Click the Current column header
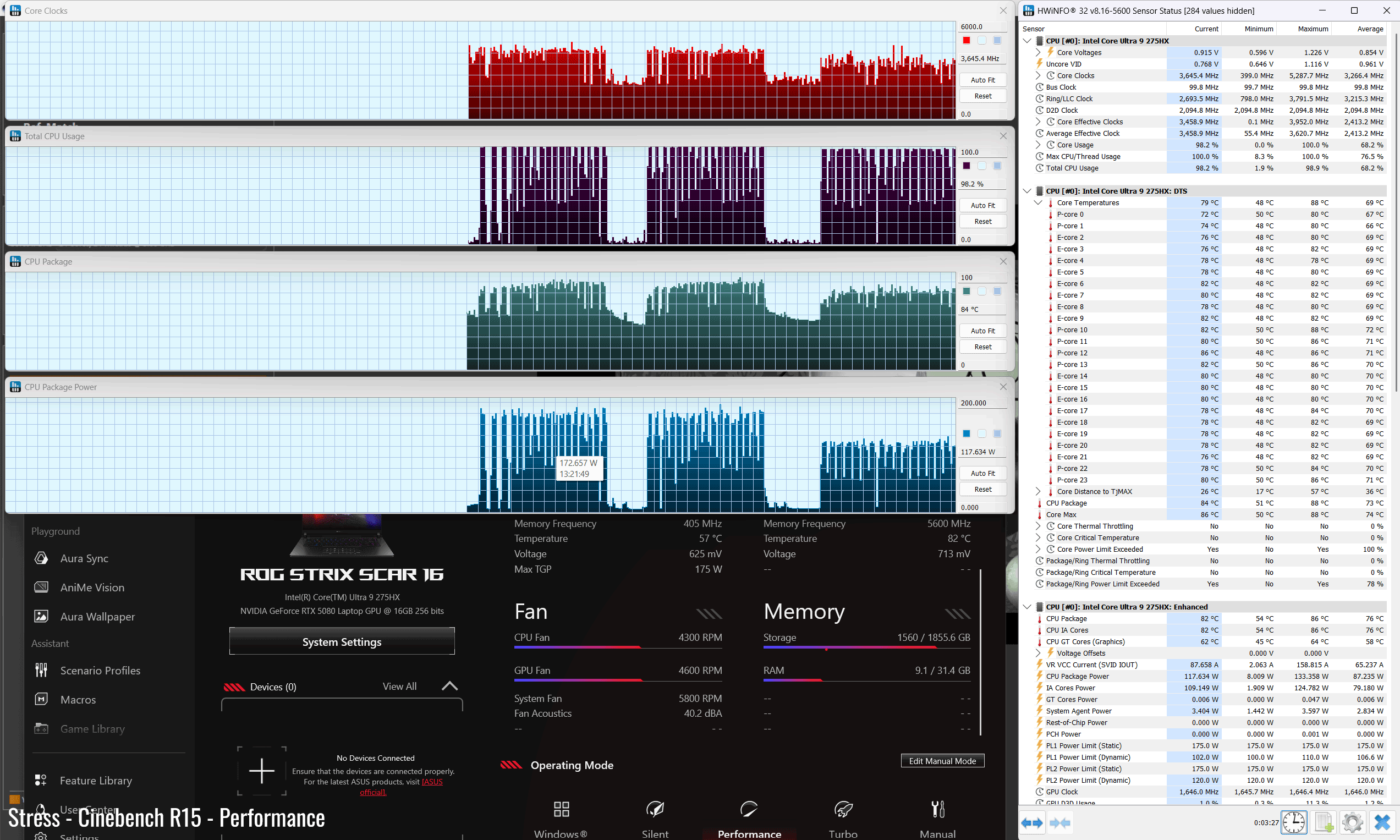 1194,29
